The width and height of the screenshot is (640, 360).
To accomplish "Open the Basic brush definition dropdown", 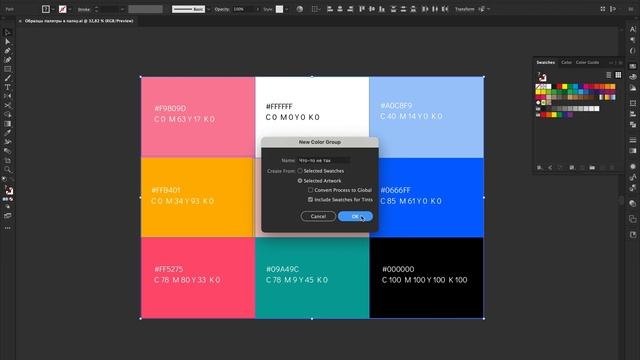I will click(209, 9).
